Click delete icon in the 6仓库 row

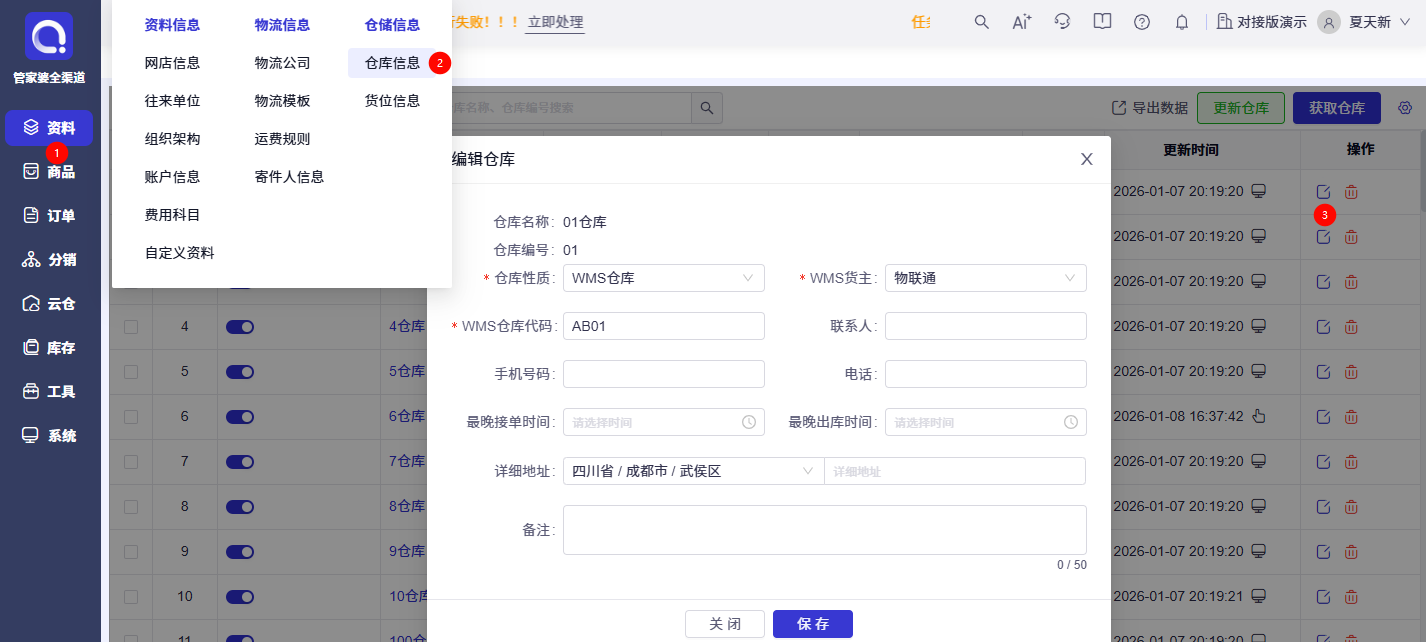[x=1351, y=416]
